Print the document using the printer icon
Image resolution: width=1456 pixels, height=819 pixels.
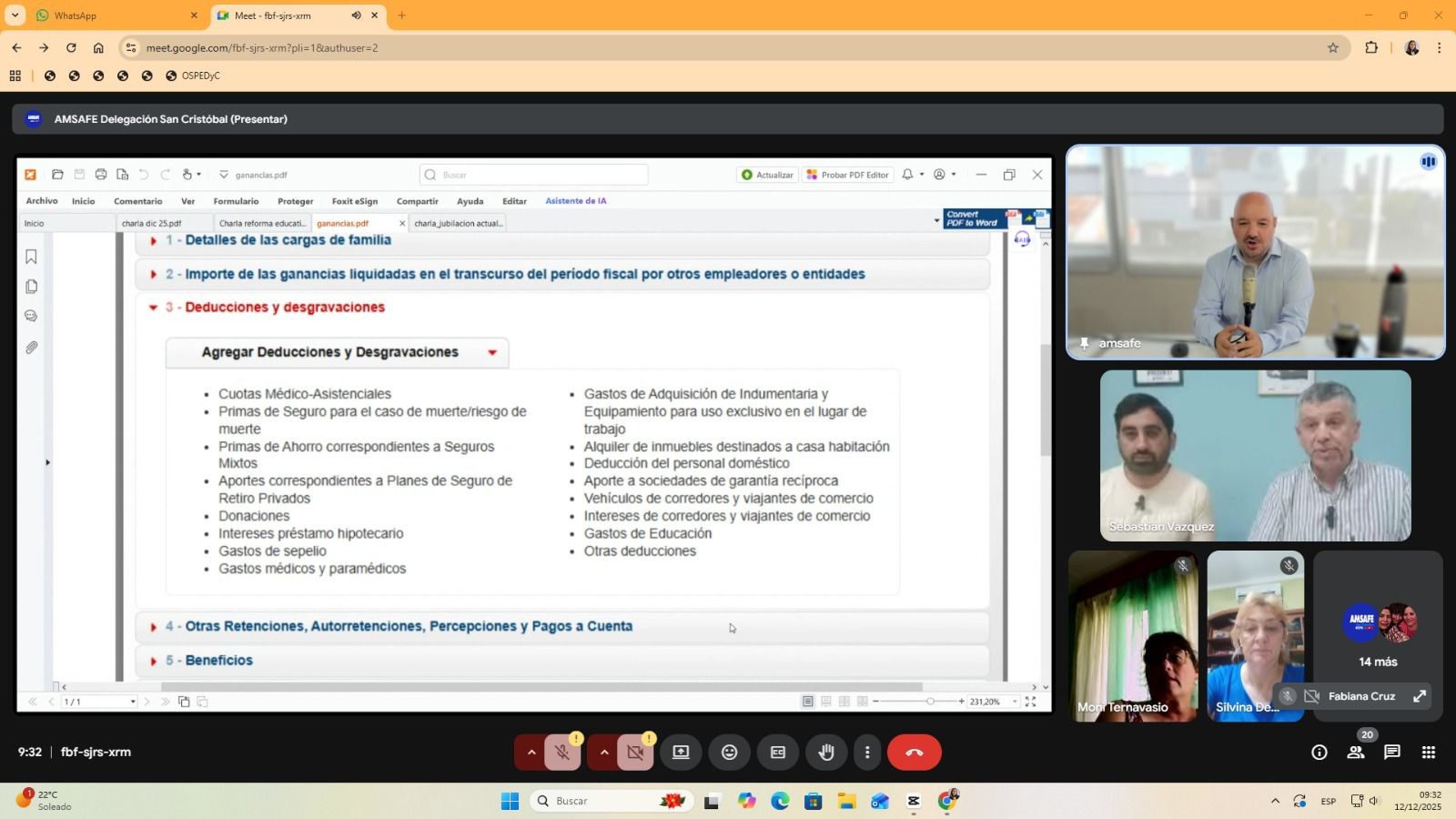[x=100, y=174]
